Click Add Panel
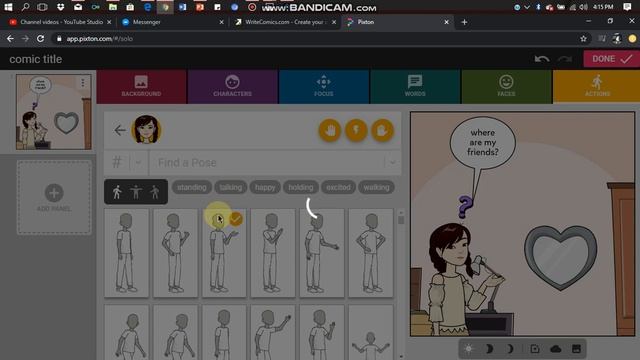 click(x=54, y=198)
